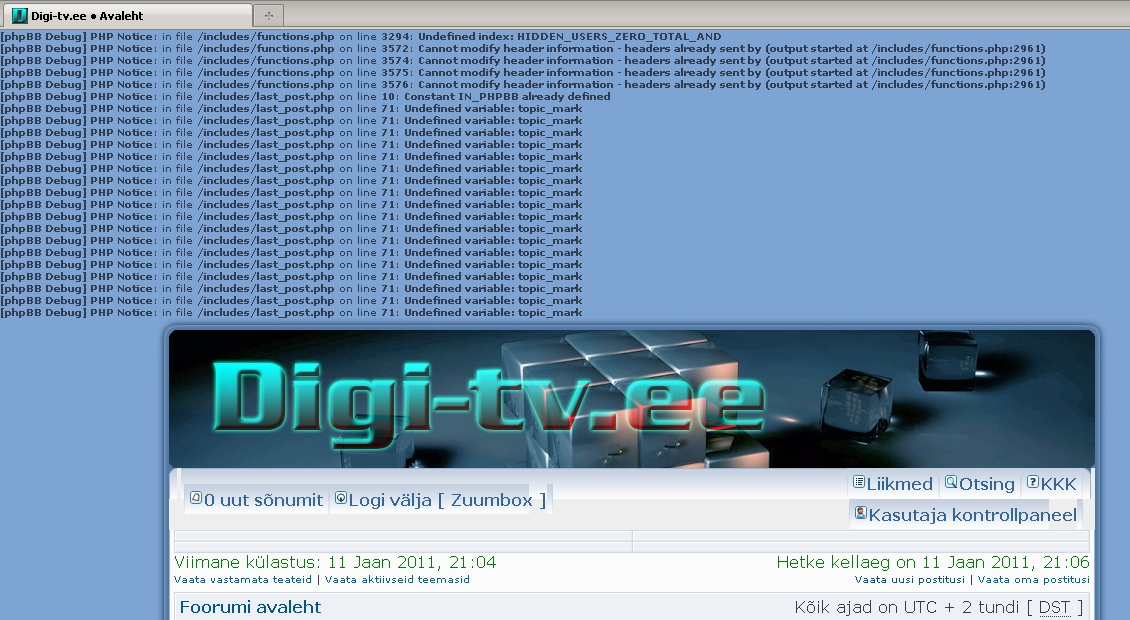The width and height of the screenshot is (1130, 620).
Task: Open the Kasutaja kontrollpaneel text link
Action: coord(972,515)
